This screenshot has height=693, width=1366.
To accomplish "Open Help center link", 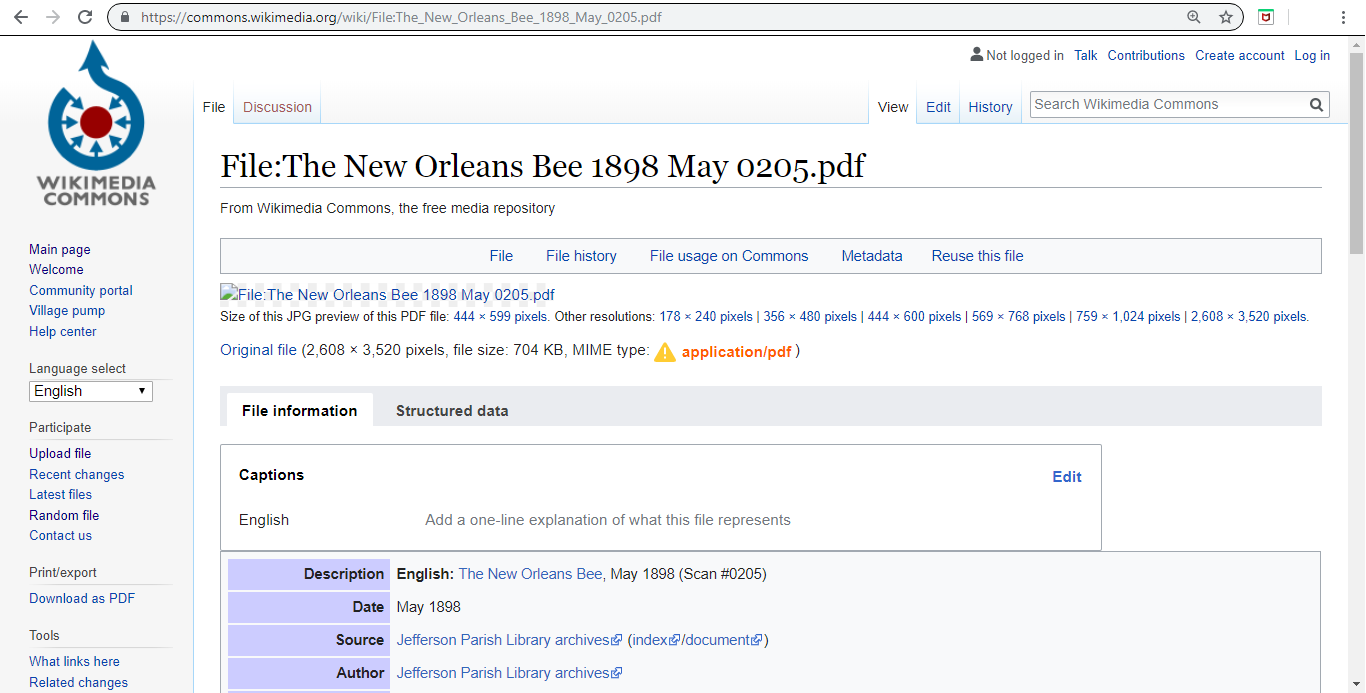I will (x=63, y=332).
